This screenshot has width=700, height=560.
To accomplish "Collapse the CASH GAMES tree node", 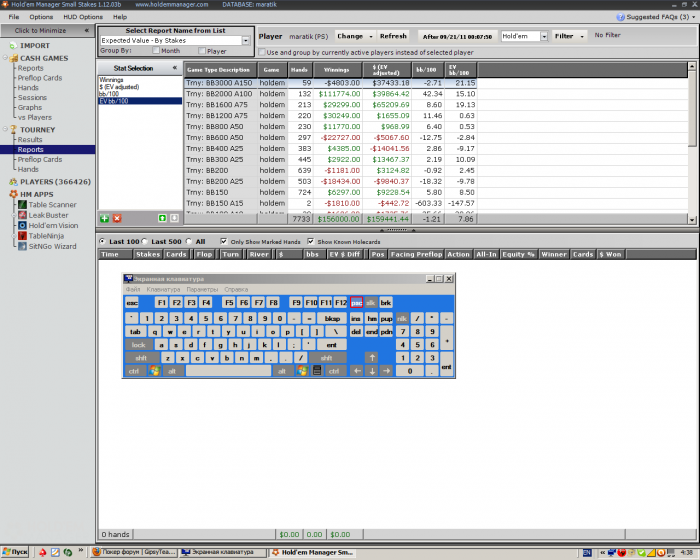I will click(5, 58).
